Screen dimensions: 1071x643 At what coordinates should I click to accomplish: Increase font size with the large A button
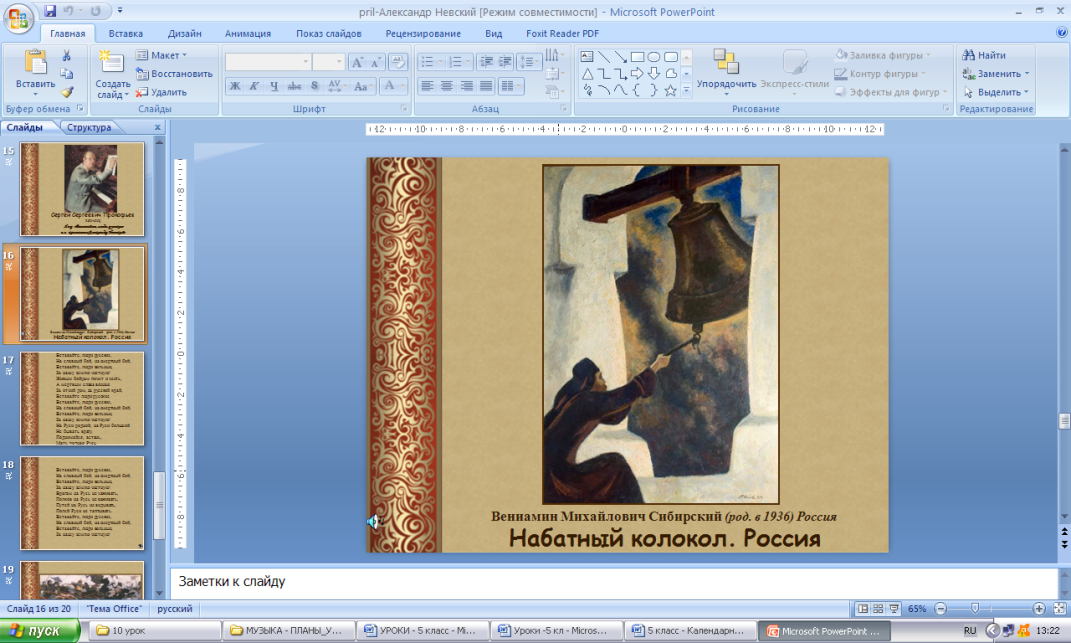(357, 62)
